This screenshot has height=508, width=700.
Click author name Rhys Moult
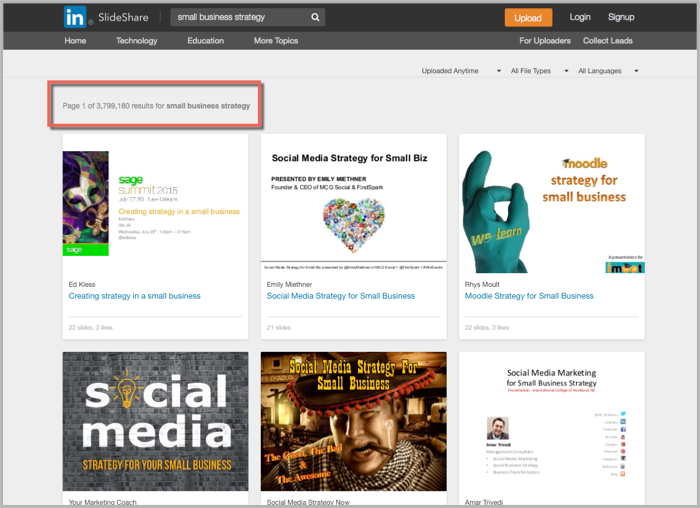tap(482, 284)
